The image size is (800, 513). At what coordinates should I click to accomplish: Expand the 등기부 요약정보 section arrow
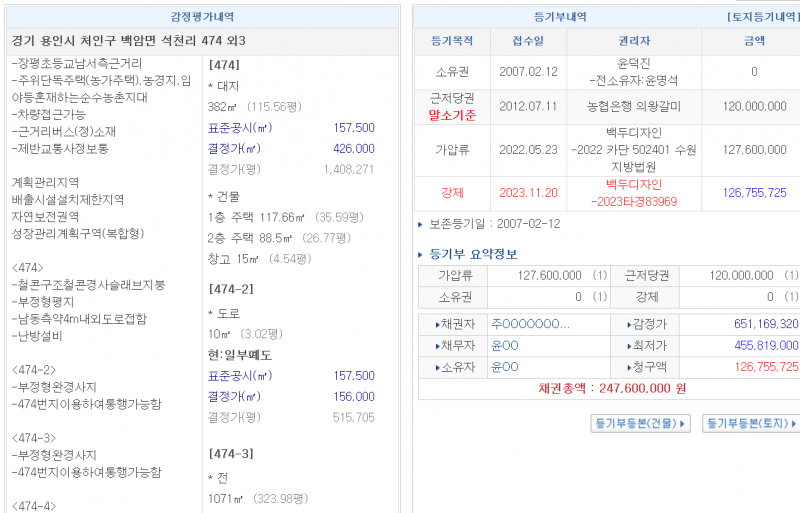pos(422,255)
